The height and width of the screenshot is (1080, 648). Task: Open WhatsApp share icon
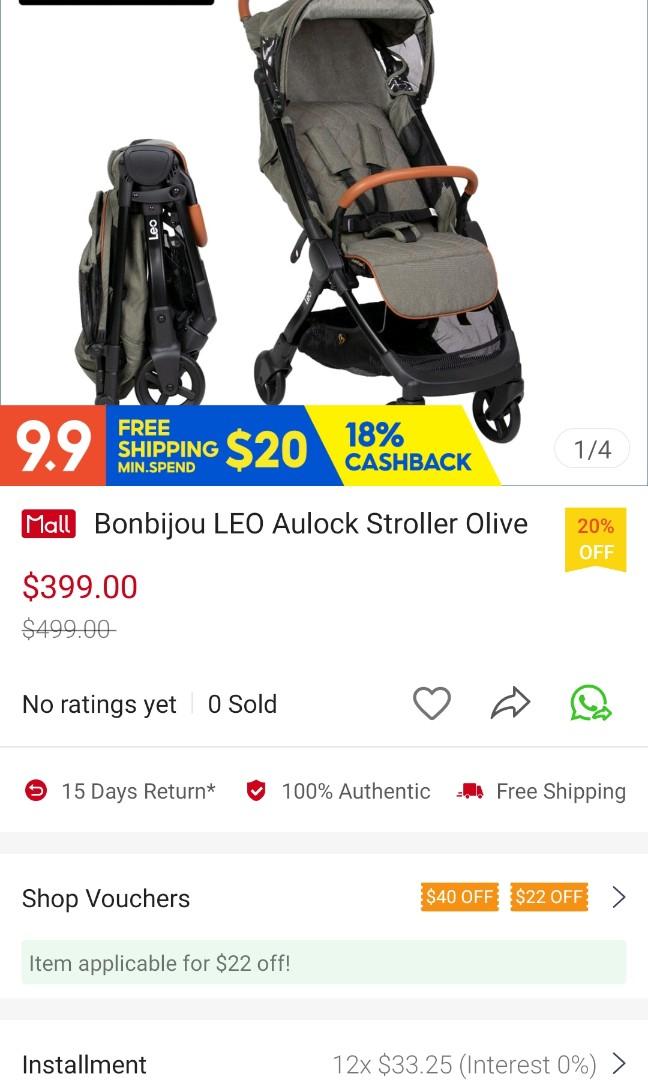pos(590,703)
